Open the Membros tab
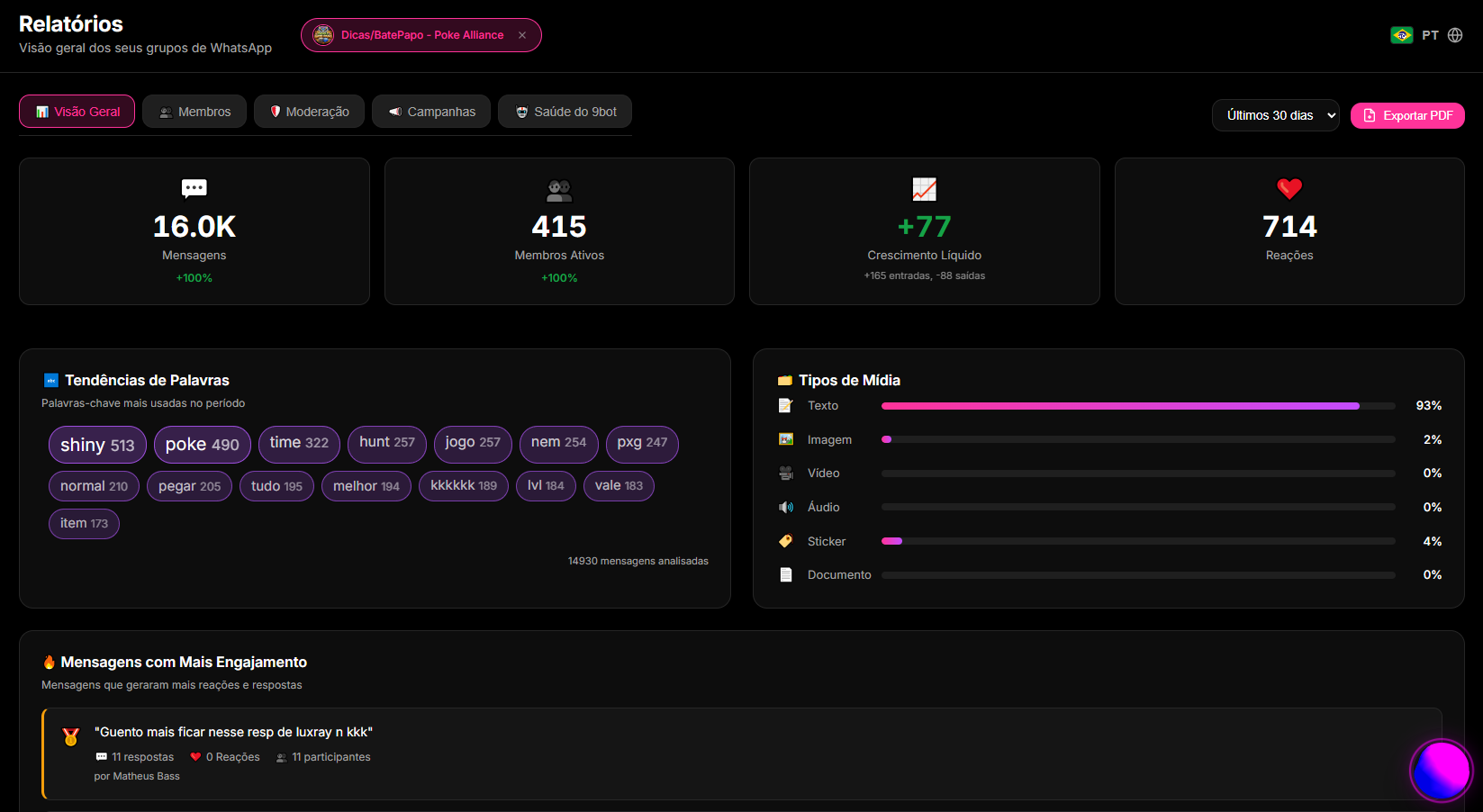Screen dimensions: 1483x812 pos(194,112)
